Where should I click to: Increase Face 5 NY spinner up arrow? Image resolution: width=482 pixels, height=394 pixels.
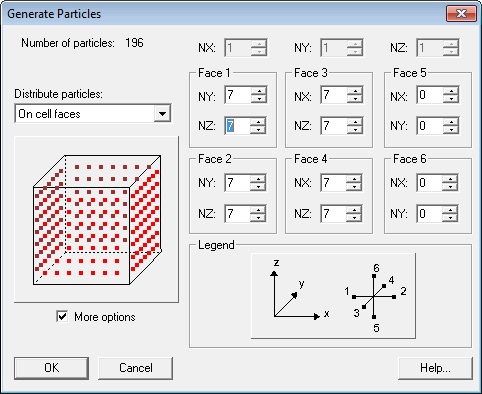(x=451, y=122)
